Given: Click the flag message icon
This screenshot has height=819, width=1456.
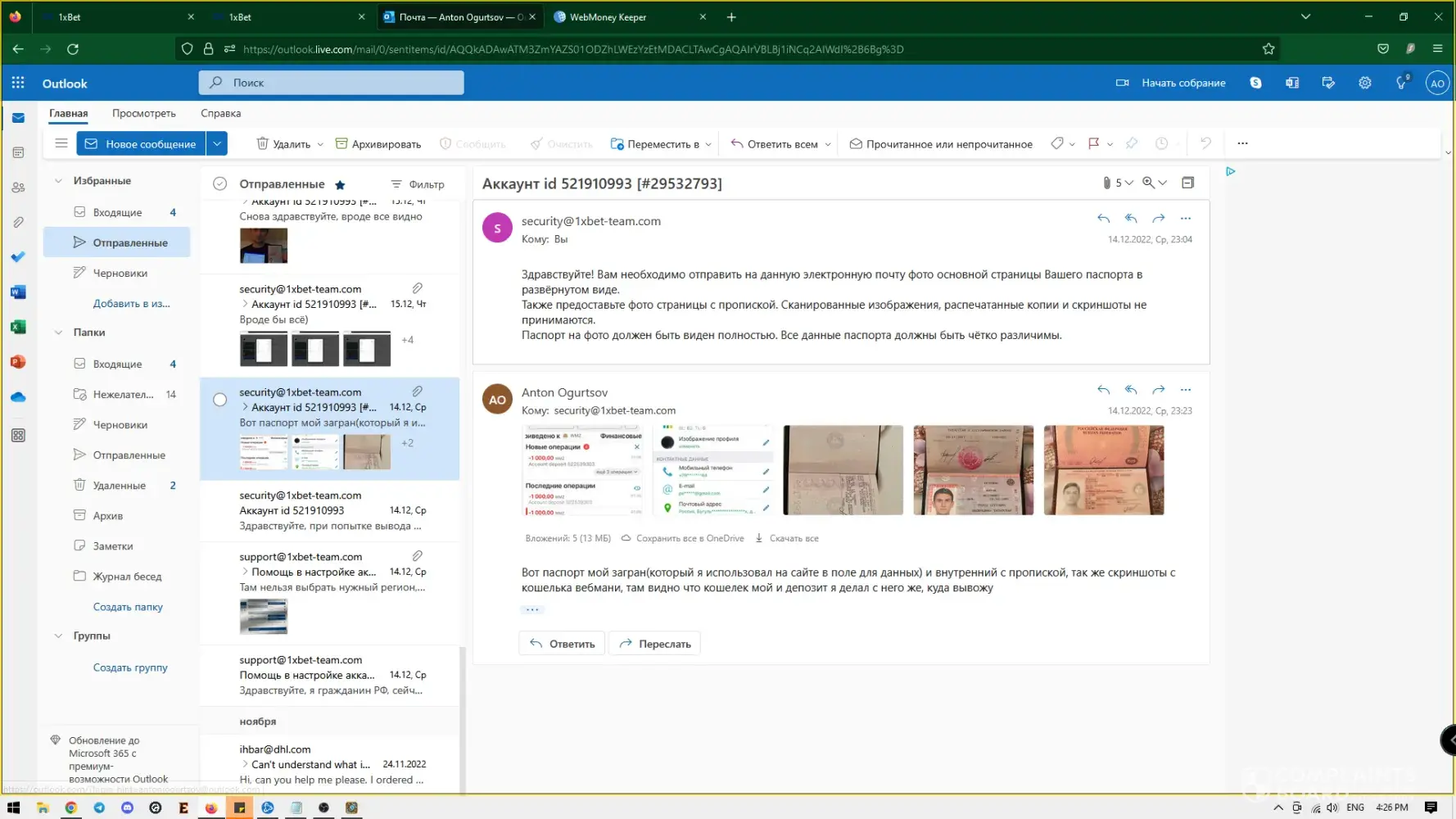Looking at the screenshot, I should 1093,143.
